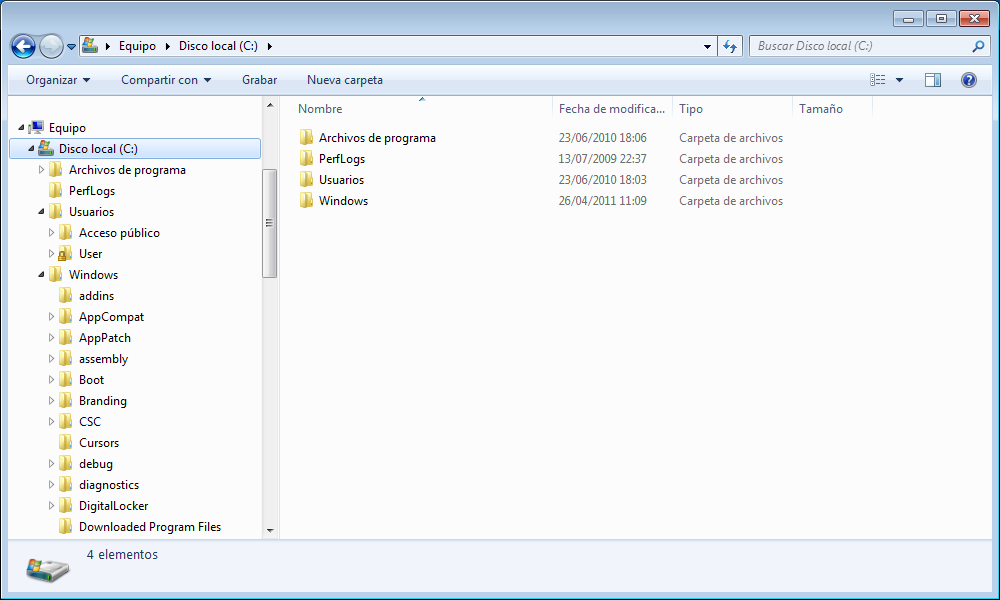
Task: Open the Compartir con dropdown menu
Action: (x=166, y=80)
